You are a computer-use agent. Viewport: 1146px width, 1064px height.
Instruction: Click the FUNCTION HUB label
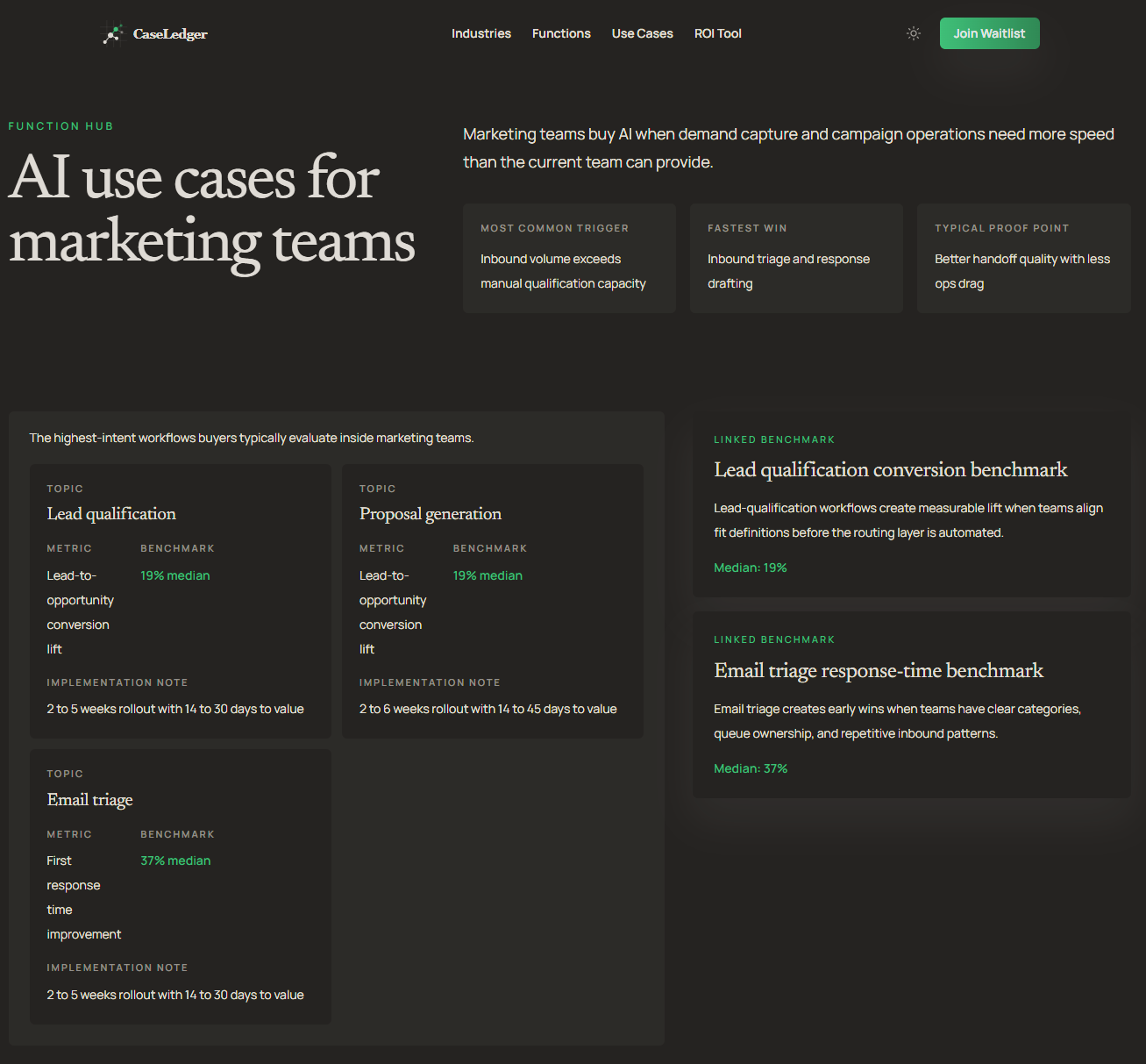coord(61,126)
